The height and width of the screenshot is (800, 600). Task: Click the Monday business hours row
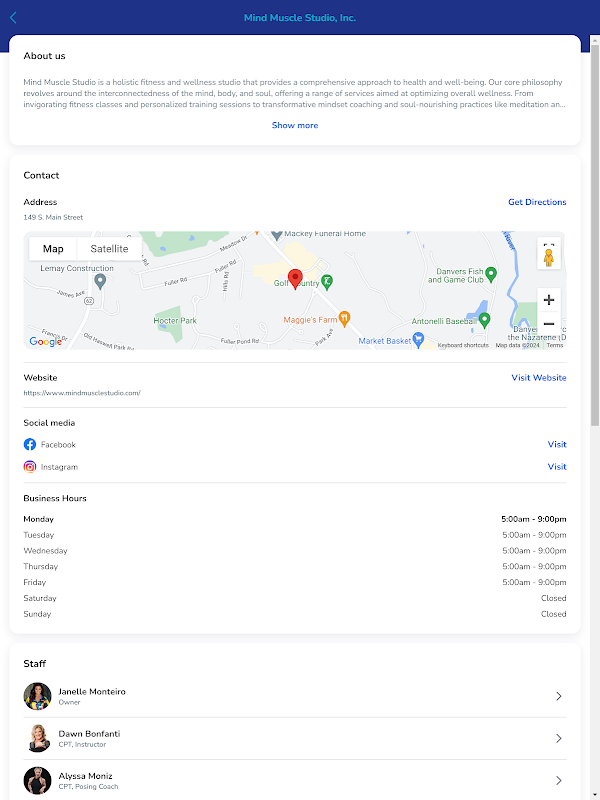click(x=295, y=519)
